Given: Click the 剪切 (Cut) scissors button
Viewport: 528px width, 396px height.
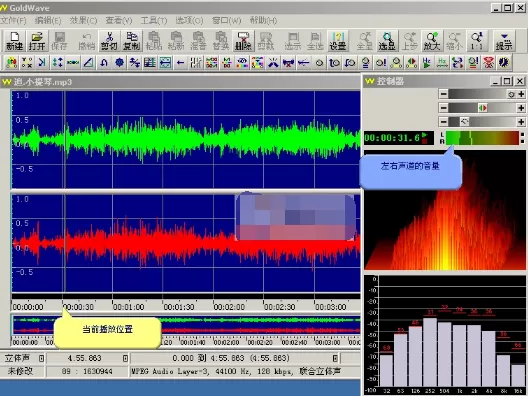Looking at the screenshot, I should [x=109, y=41].
